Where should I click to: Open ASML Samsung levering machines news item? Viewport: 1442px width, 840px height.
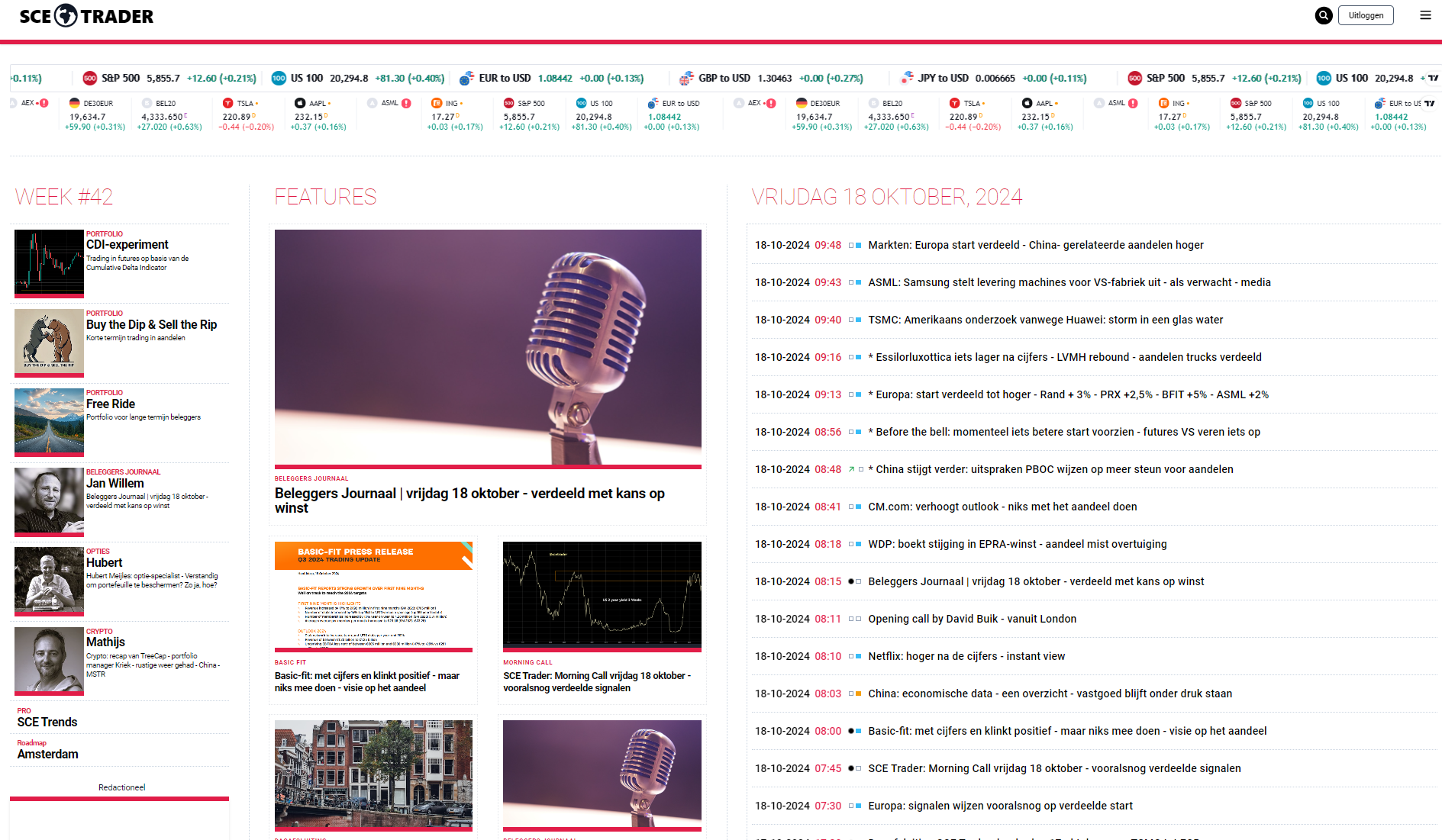[1069, 282]
